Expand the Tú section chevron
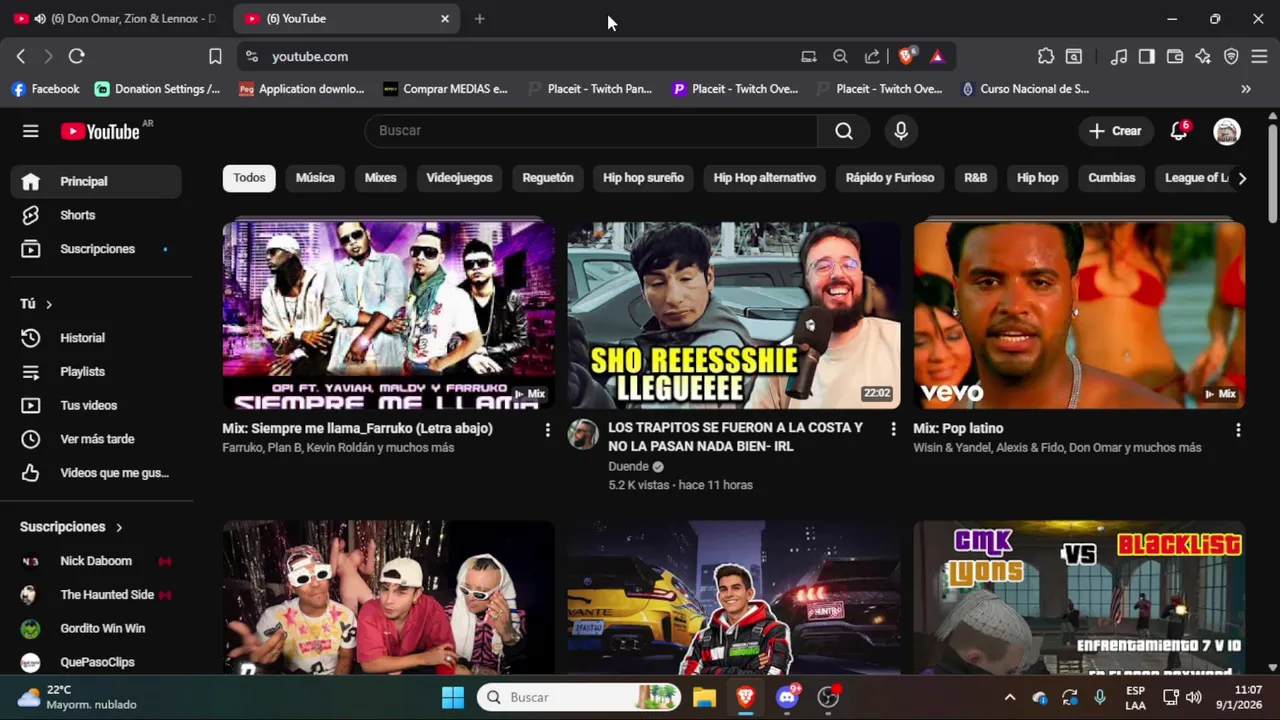The height and width of the screenshot is (720, 1280). click(x=48, y=304)
